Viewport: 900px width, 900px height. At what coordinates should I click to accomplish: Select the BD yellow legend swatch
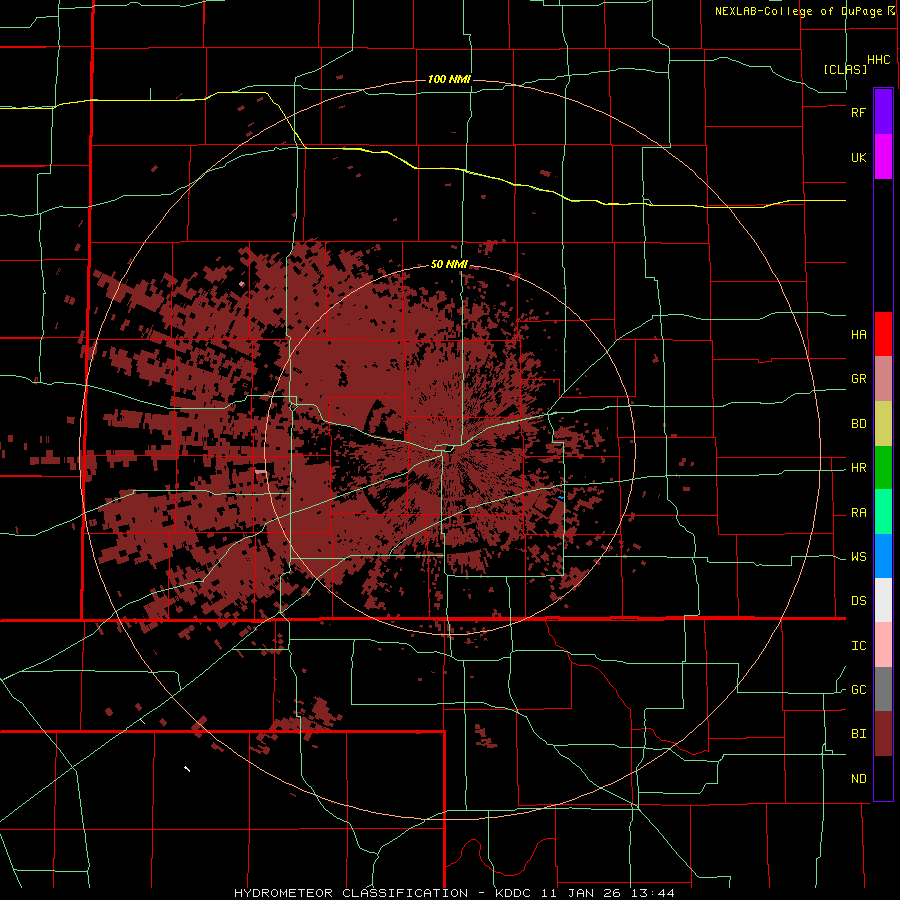[x=883, y=424]
